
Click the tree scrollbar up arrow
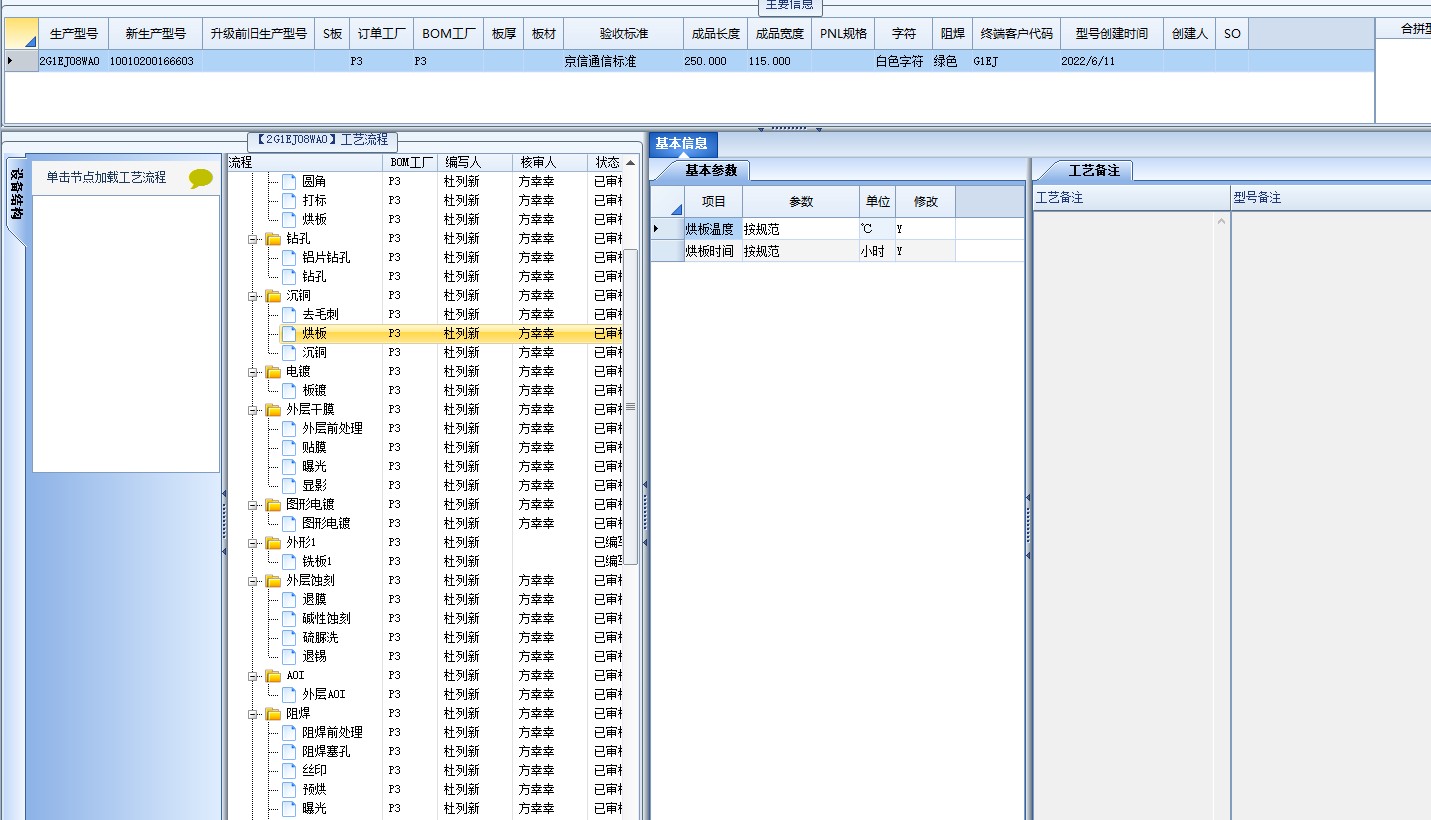pos(631,163)
